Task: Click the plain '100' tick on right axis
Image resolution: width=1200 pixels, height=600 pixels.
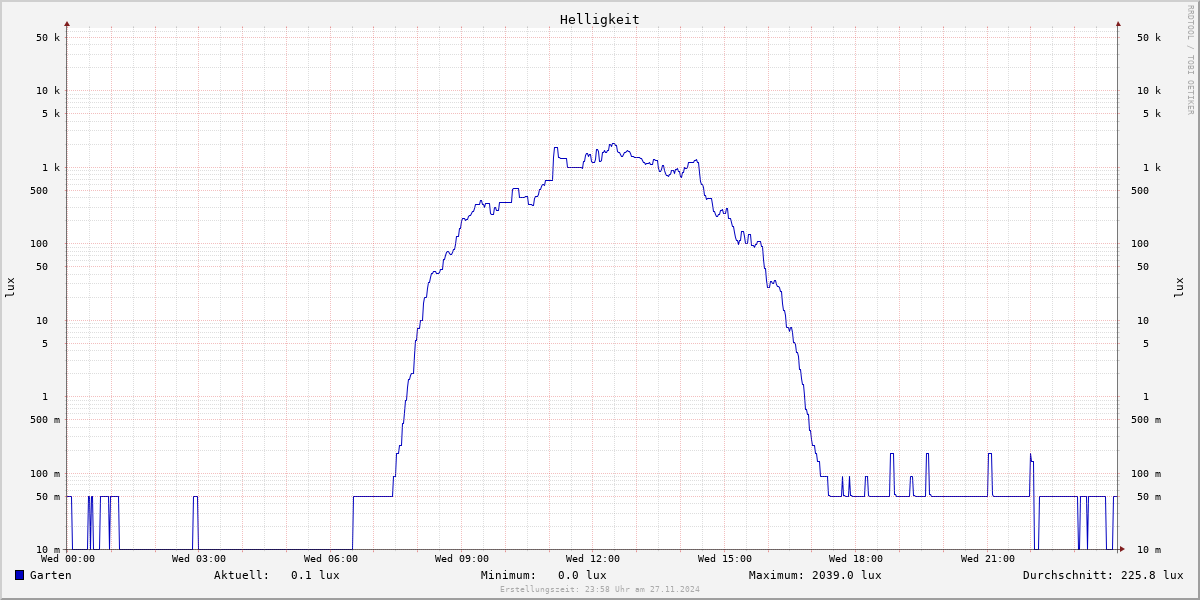Action: [x=1140, y=244]
